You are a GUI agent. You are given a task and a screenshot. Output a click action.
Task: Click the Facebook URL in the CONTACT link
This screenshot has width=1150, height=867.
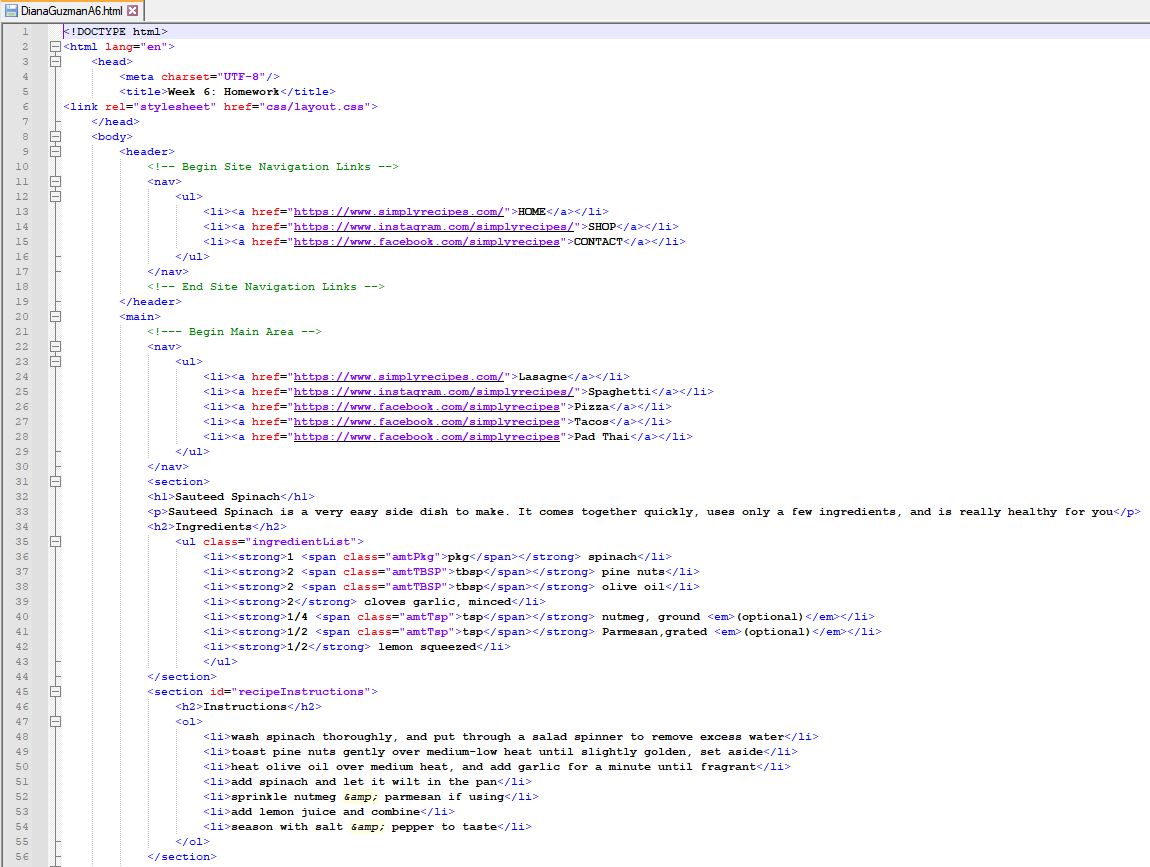pos(426,241)
